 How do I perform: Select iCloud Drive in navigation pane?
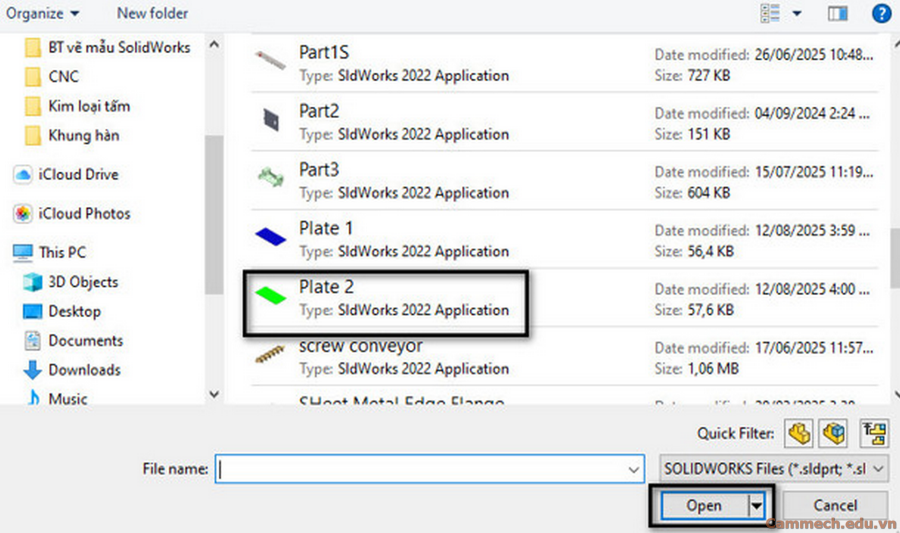65,174
